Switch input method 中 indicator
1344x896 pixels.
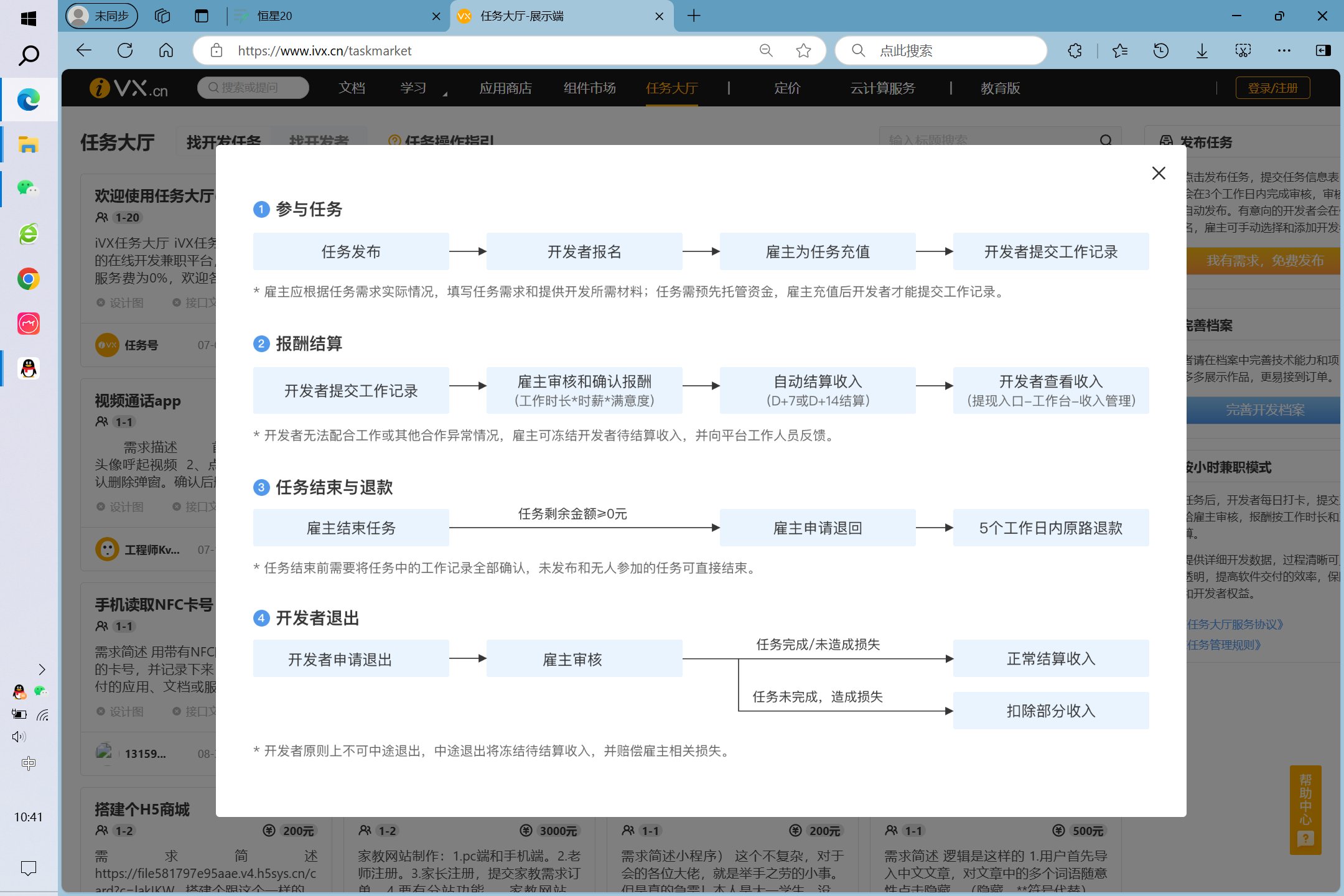[29, 763]
